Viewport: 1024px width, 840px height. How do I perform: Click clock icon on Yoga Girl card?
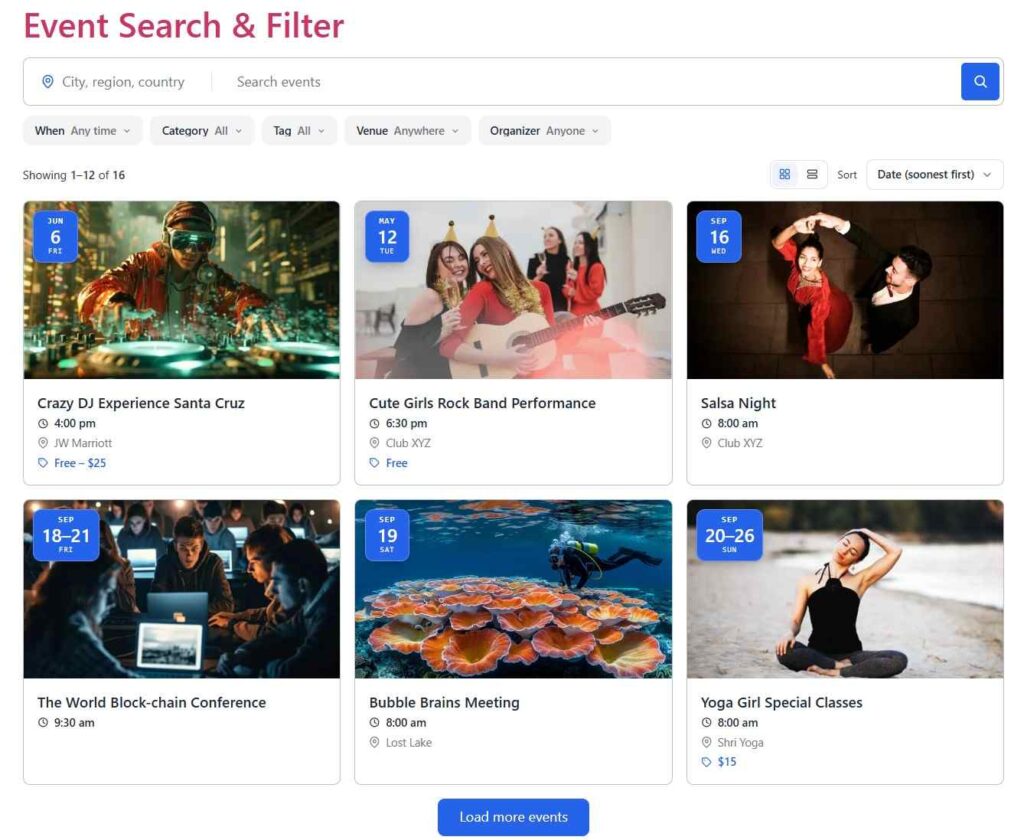(706, 722)
